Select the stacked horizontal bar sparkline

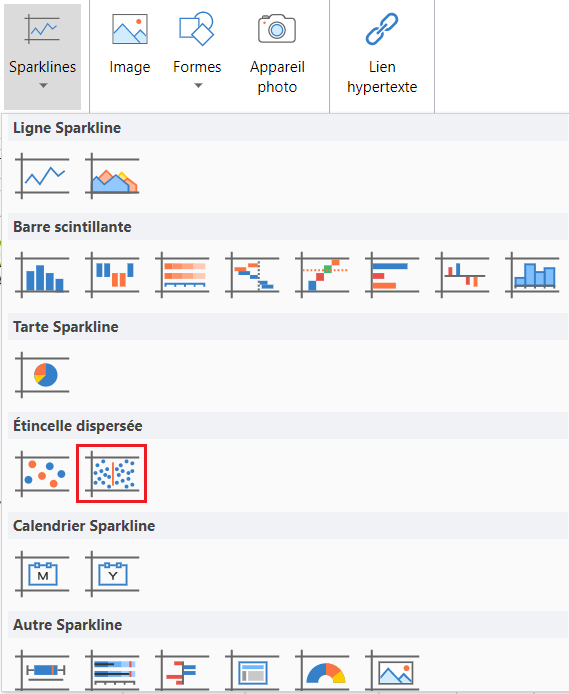point(182,275)
